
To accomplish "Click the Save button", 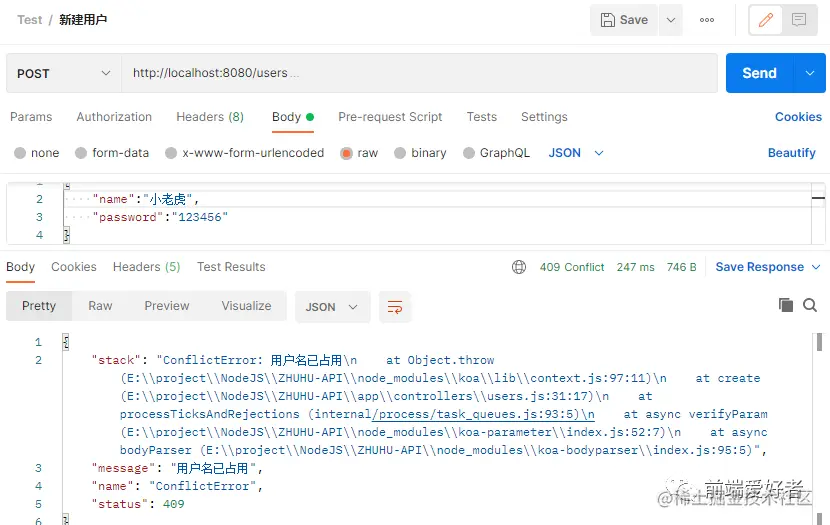I will [624, 20].
